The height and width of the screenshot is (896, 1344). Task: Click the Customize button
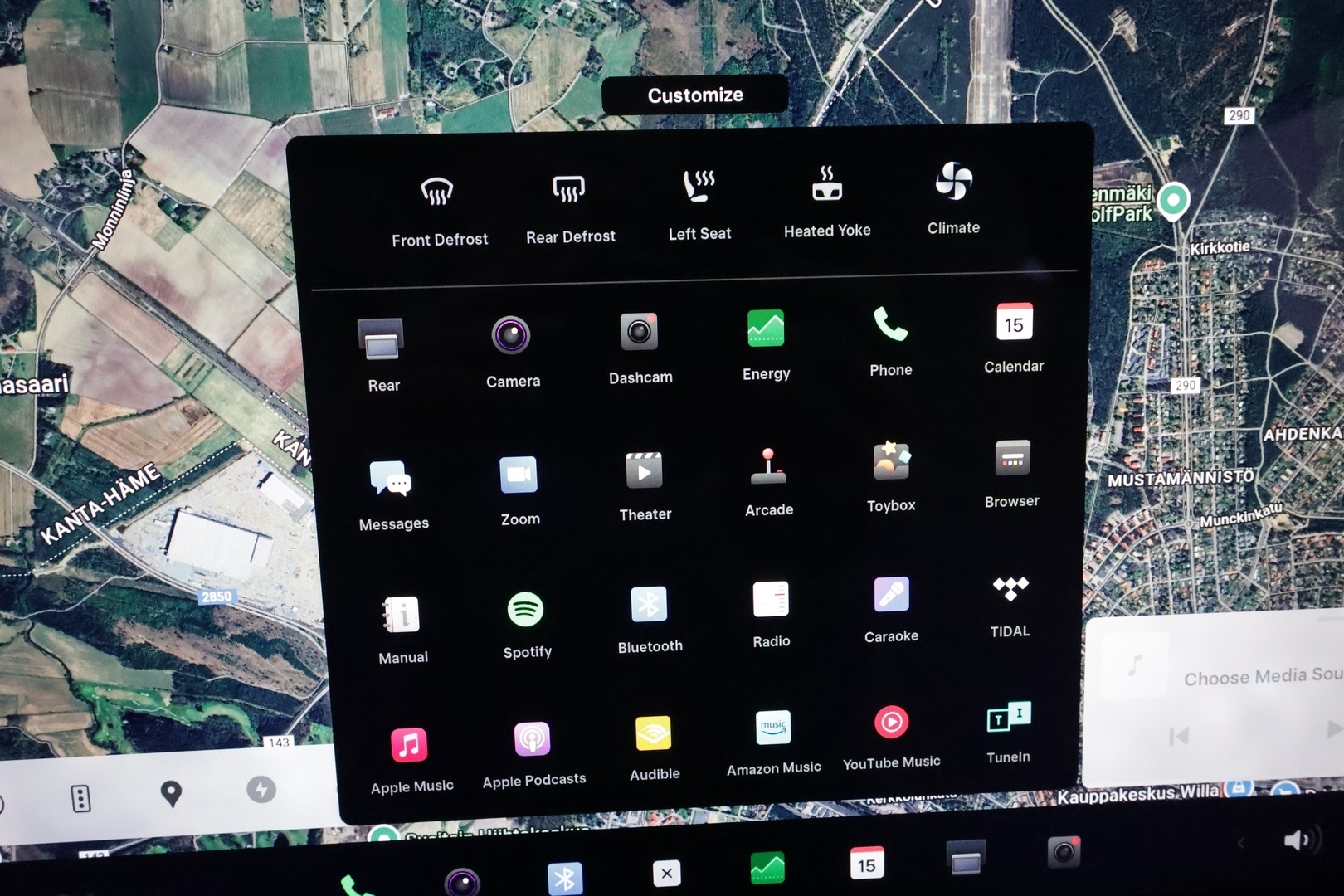click(695, 95)
